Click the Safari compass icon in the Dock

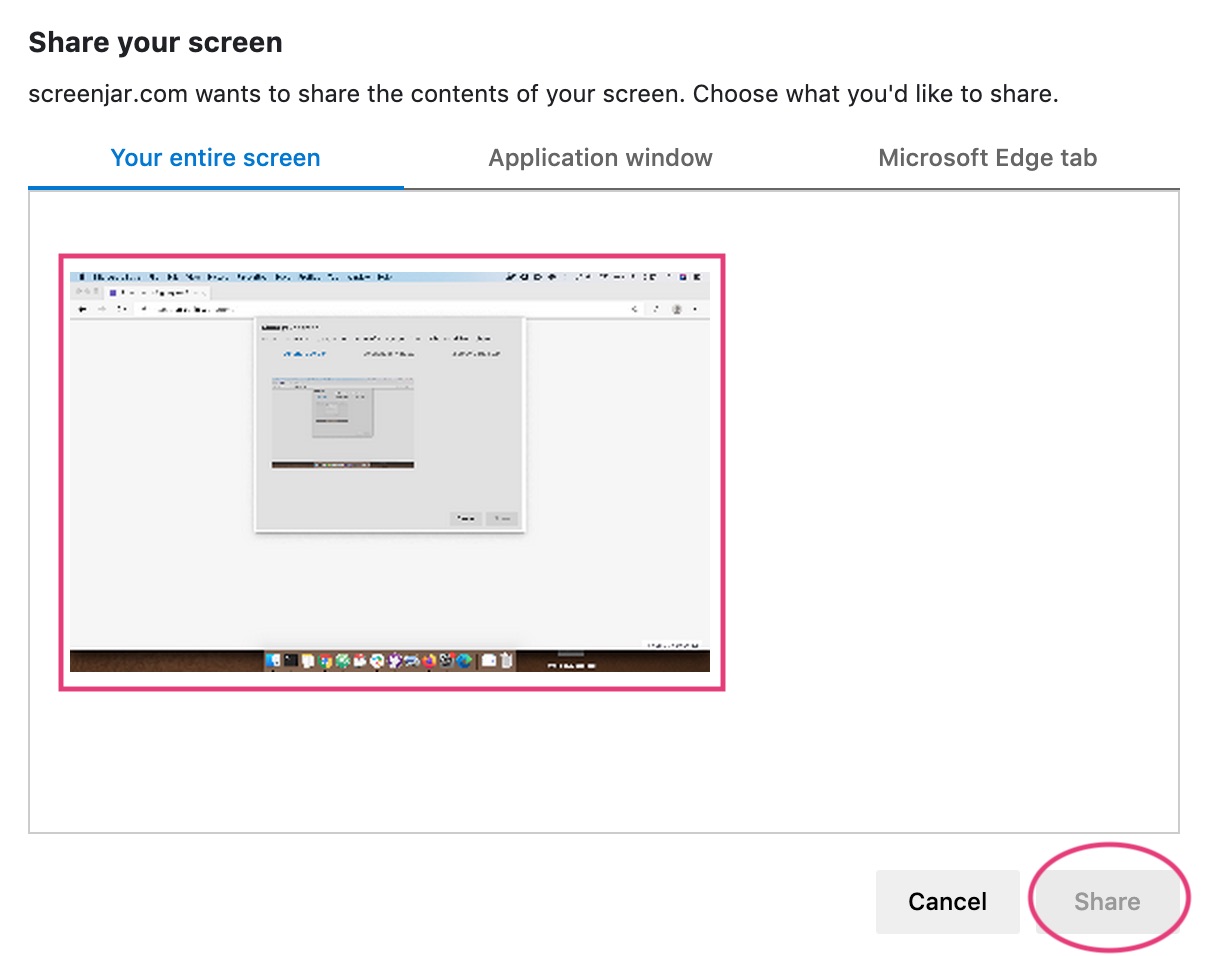pyautogui.click(x=377, y=661)
